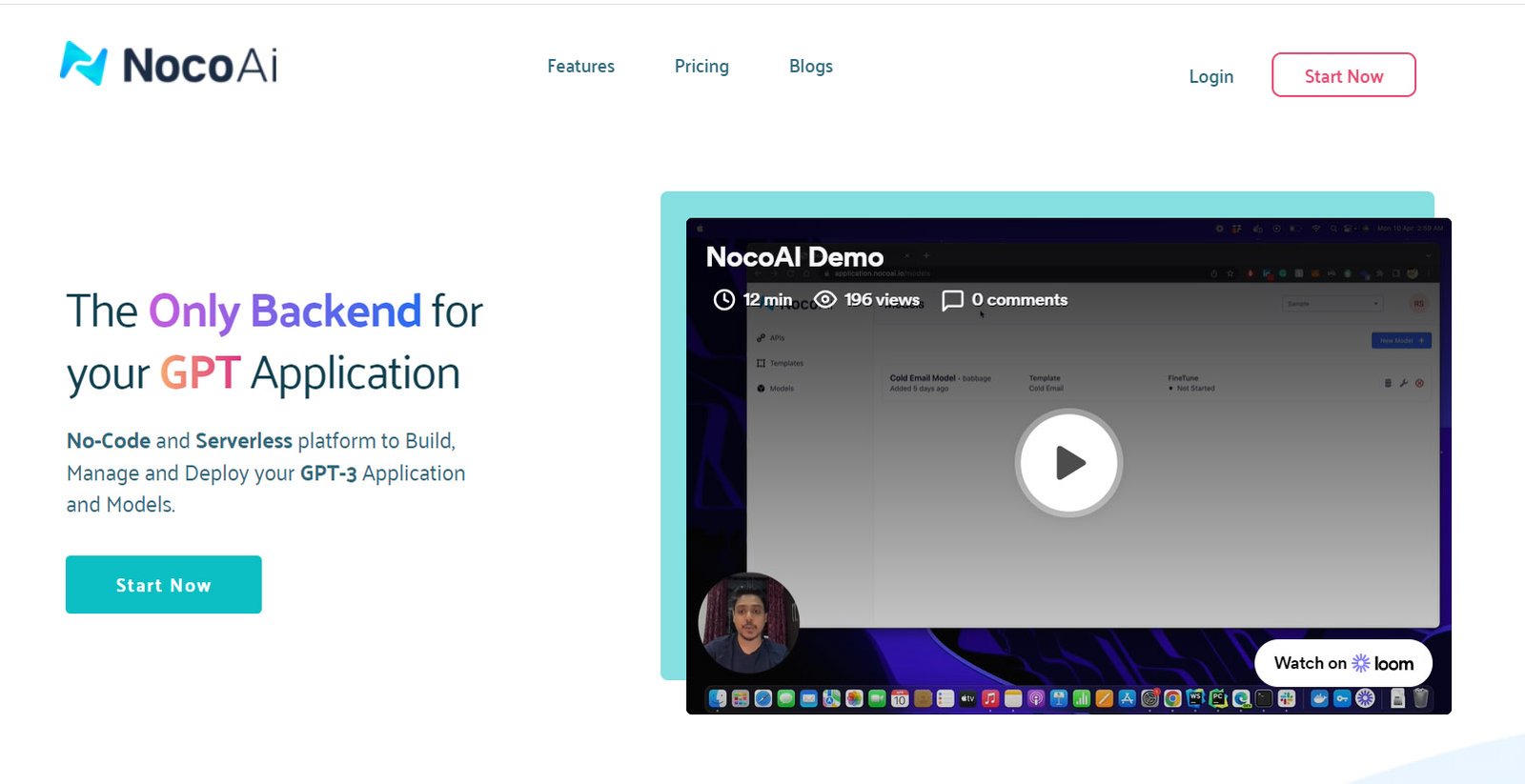Play the NocoAI Demo video
1525x784 pixels.
click(1068, 463)
